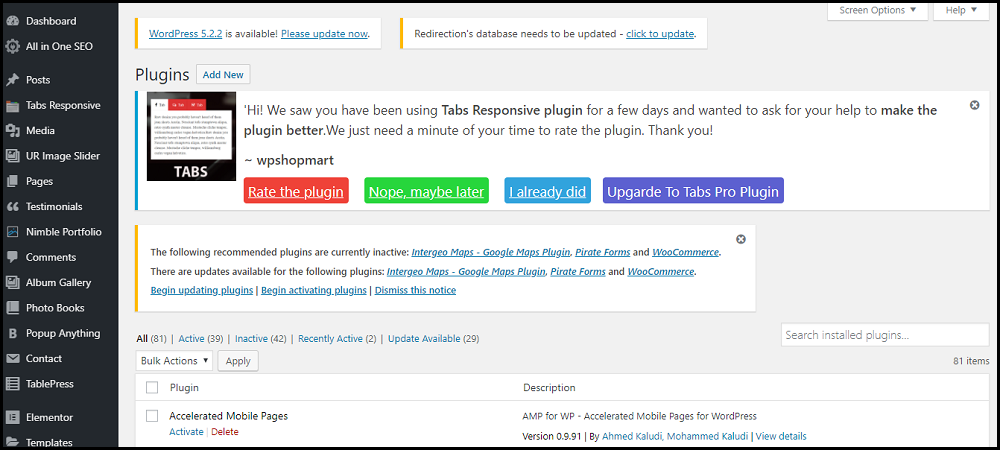Click the Media library icon
This screenshot has height=450, width=1000.
(x=12, y=131)
